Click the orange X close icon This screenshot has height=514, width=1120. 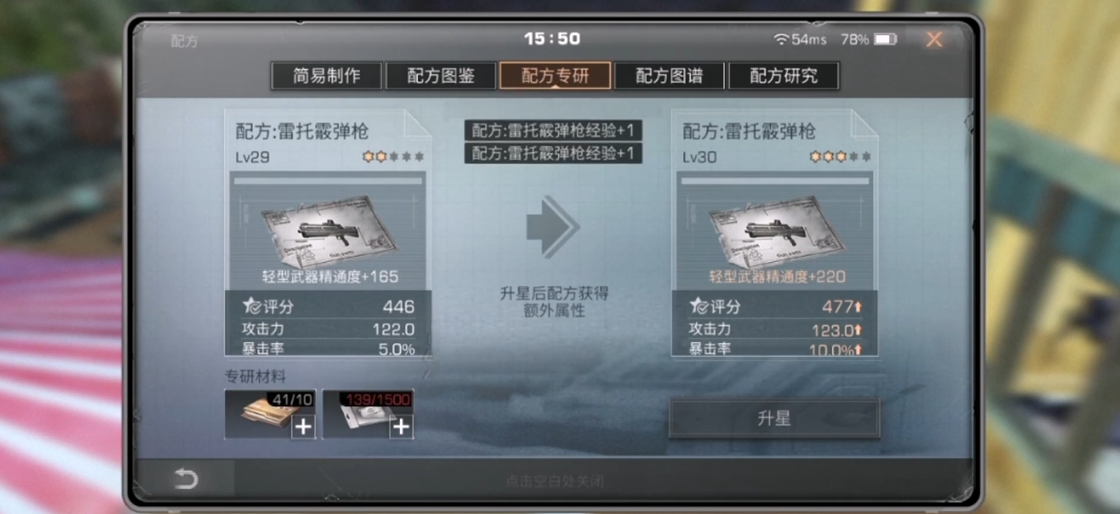934,40
